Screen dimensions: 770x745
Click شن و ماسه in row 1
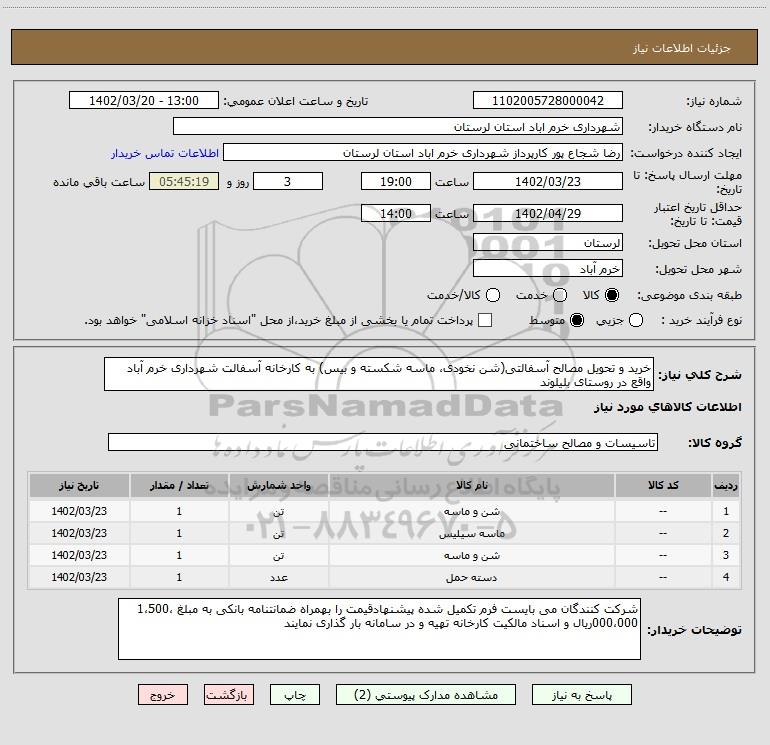coord(471,511)
